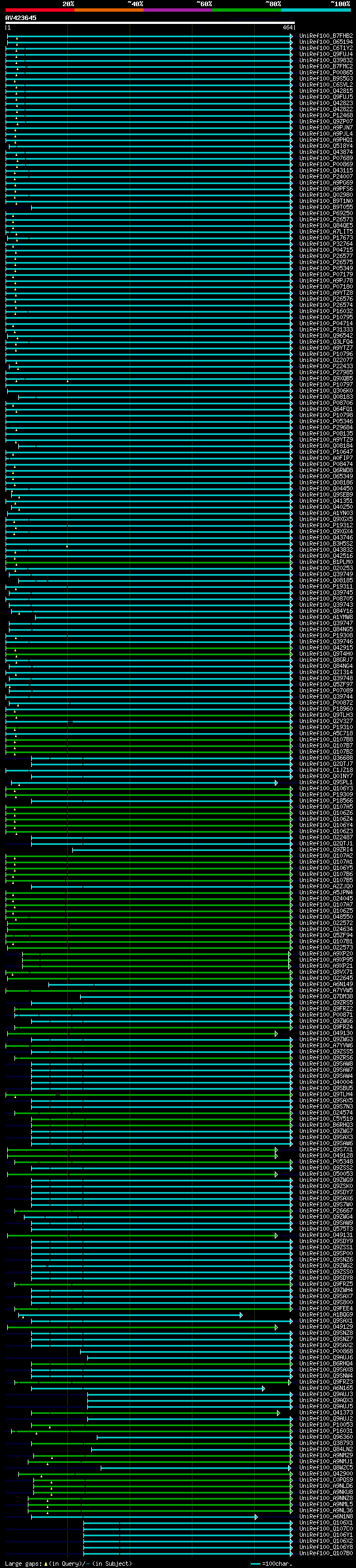
Task: Click the AV423645 query sequence name
Action: click(x=21, y=18)
